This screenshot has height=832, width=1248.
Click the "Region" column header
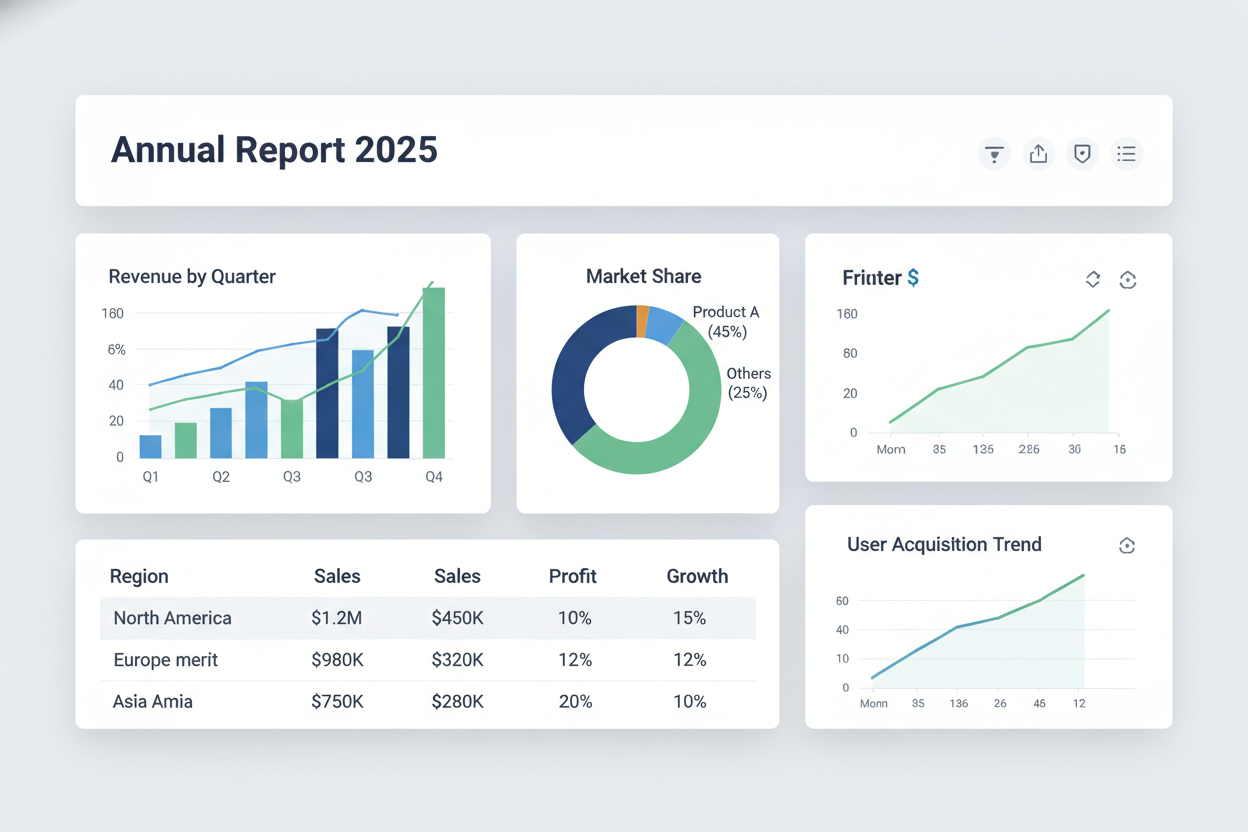[139, 576]
